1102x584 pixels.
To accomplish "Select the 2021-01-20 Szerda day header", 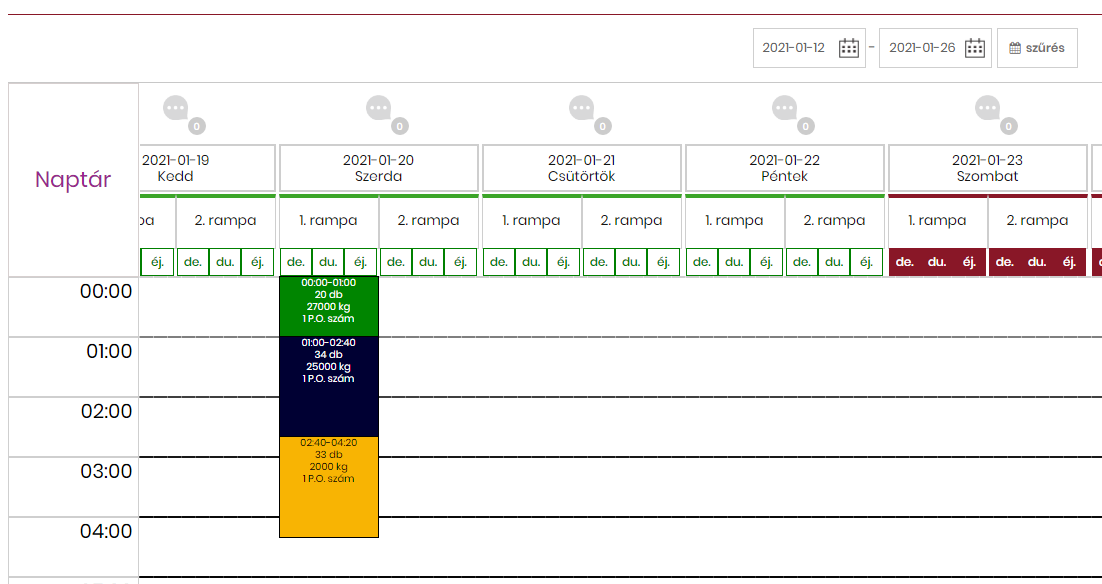I will 378,168.
